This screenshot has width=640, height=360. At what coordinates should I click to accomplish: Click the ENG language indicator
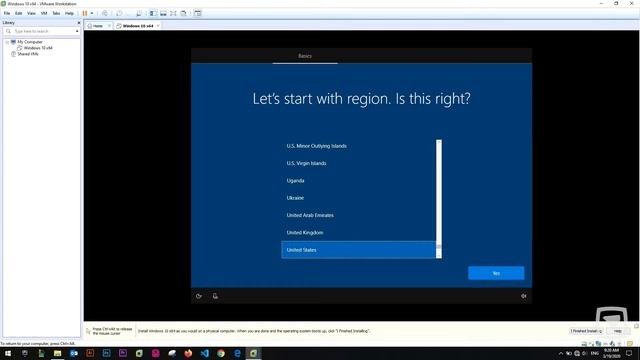(x=594, y=353)
